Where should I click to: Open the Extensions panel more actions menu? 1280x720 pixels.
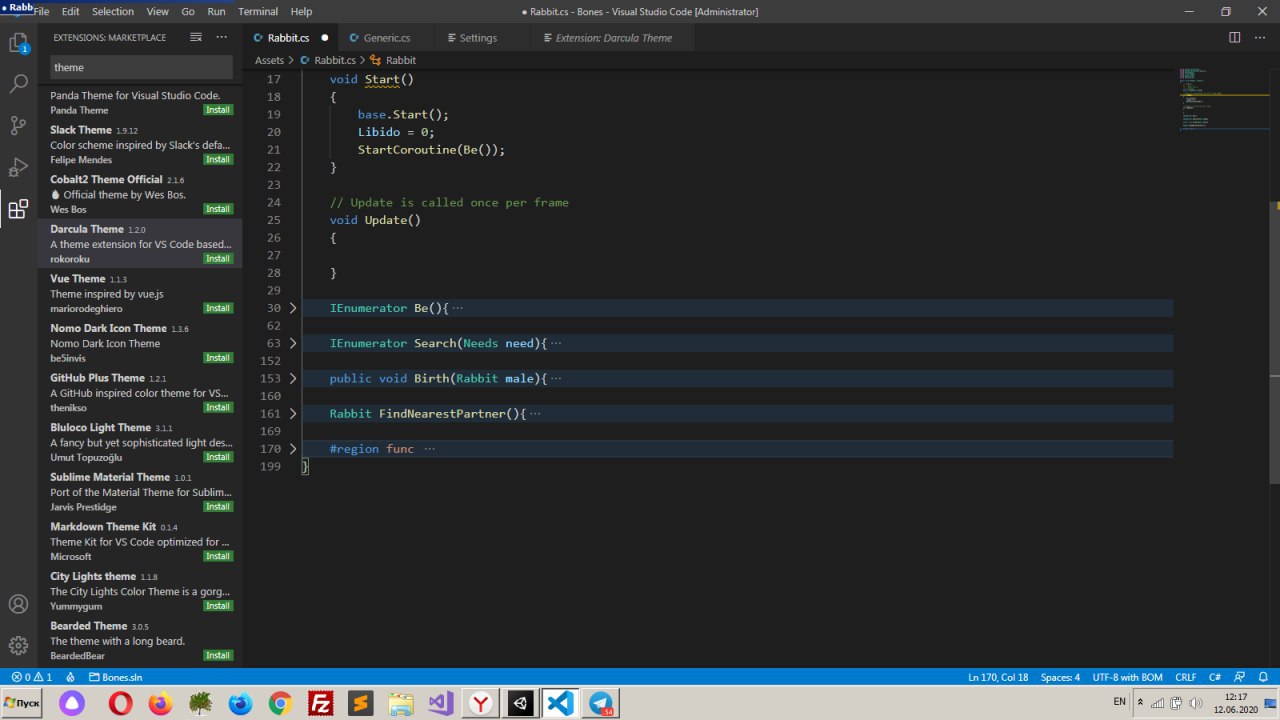coord(222,37)
